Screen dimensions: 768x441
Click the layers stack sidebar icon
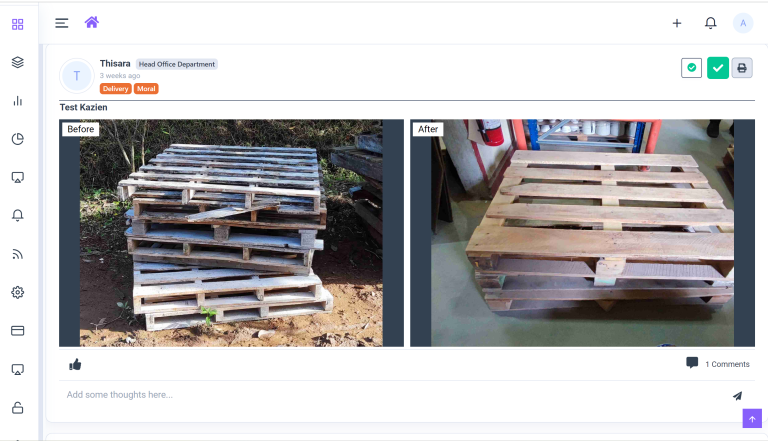(18, 62)
